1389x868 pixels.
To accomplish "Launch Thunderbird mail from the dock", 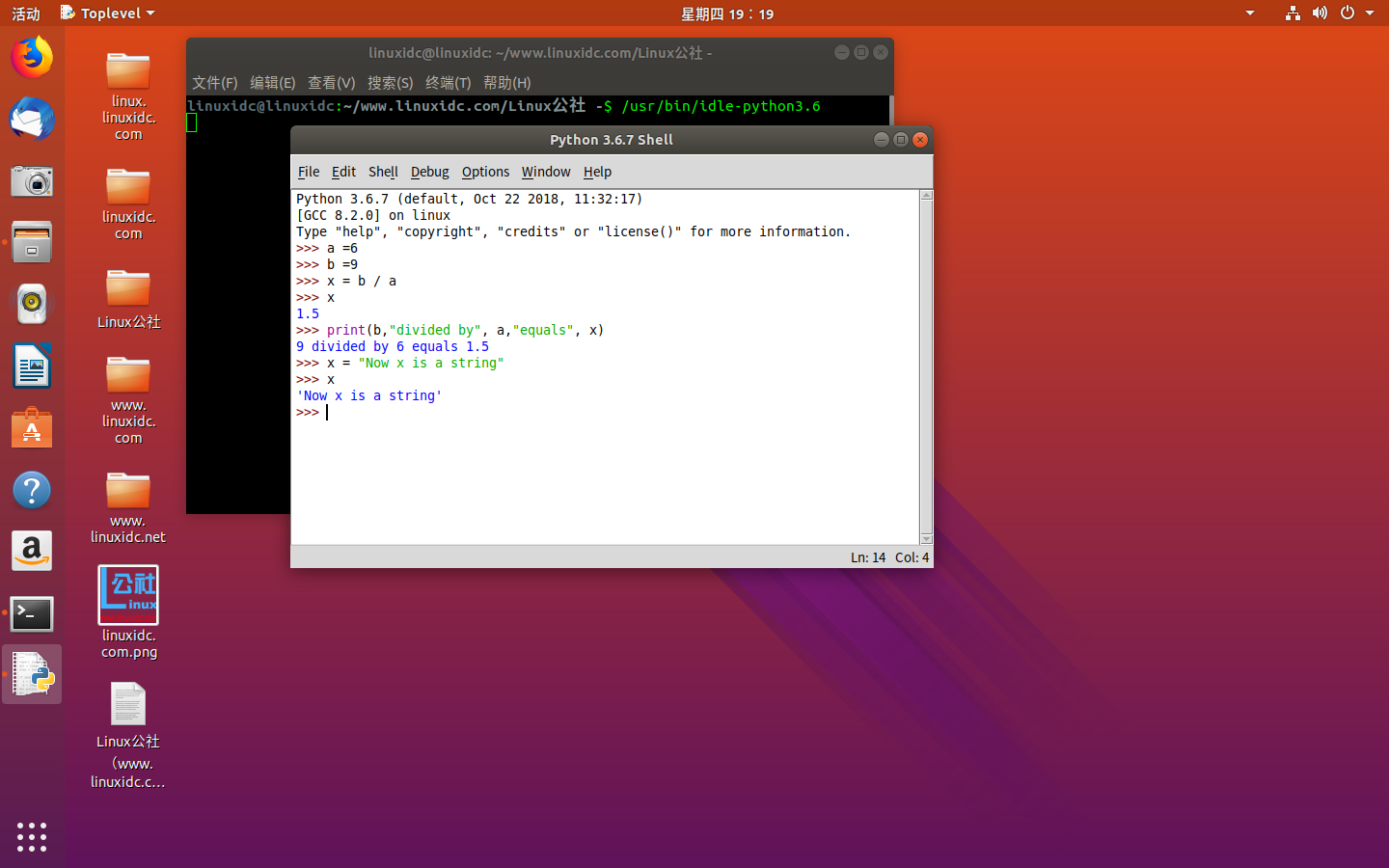I will (x=32, y=119).
